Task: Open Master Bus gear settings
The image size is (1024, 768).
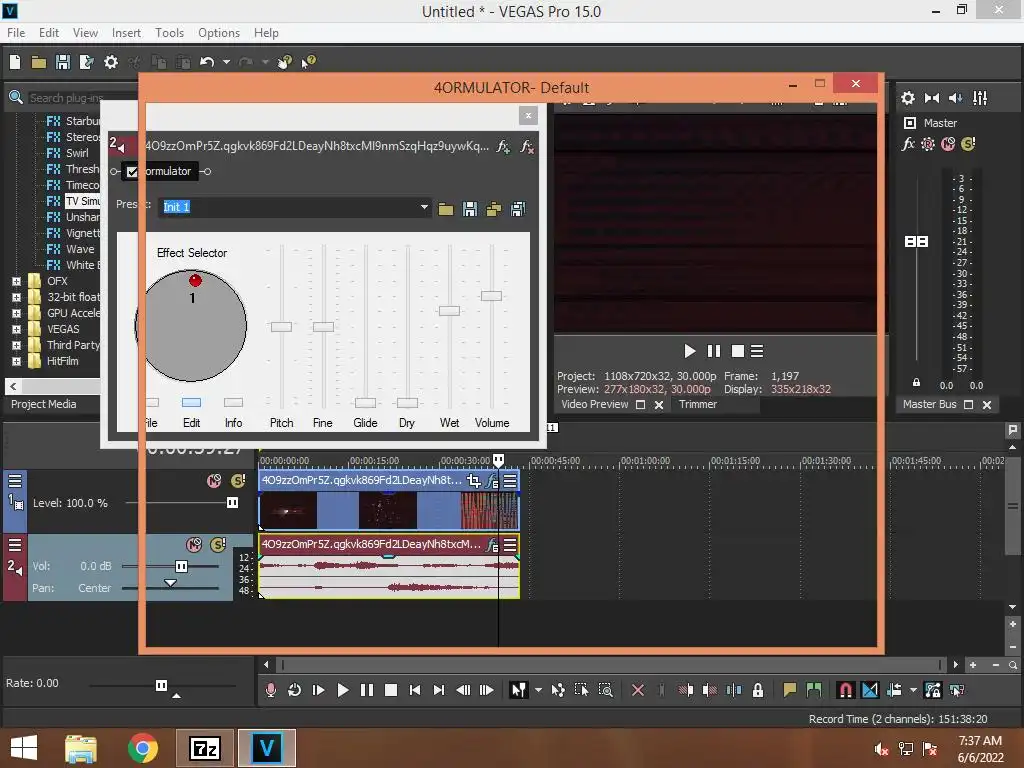Action: 908,98
